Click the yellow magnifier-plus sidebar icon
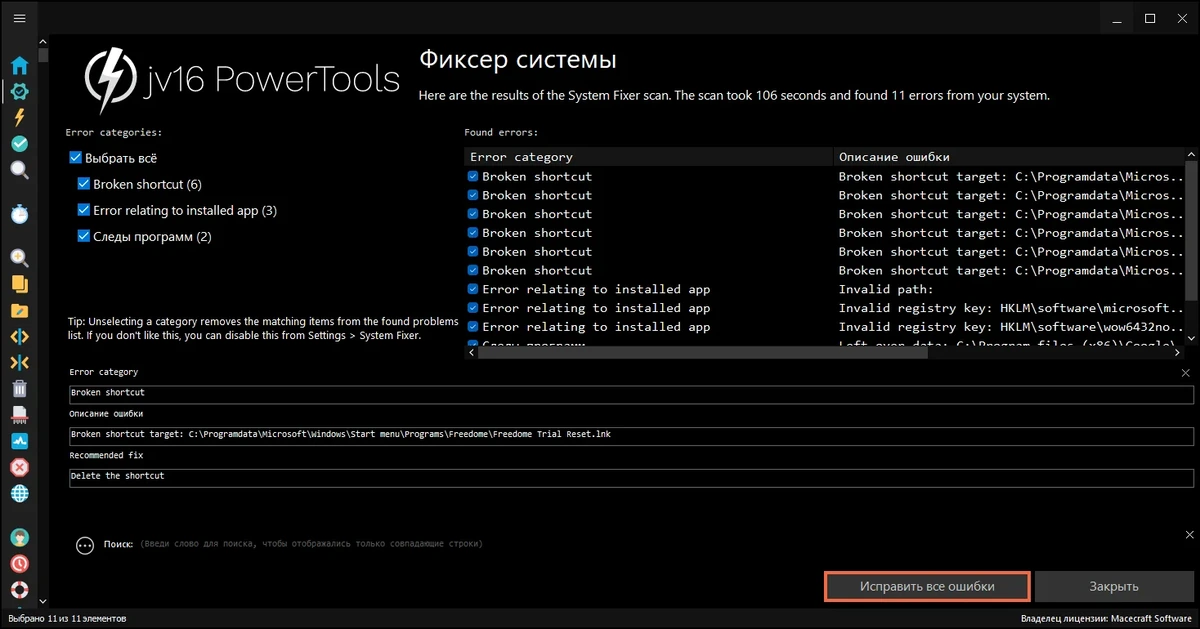 click(x=19, y=258)
